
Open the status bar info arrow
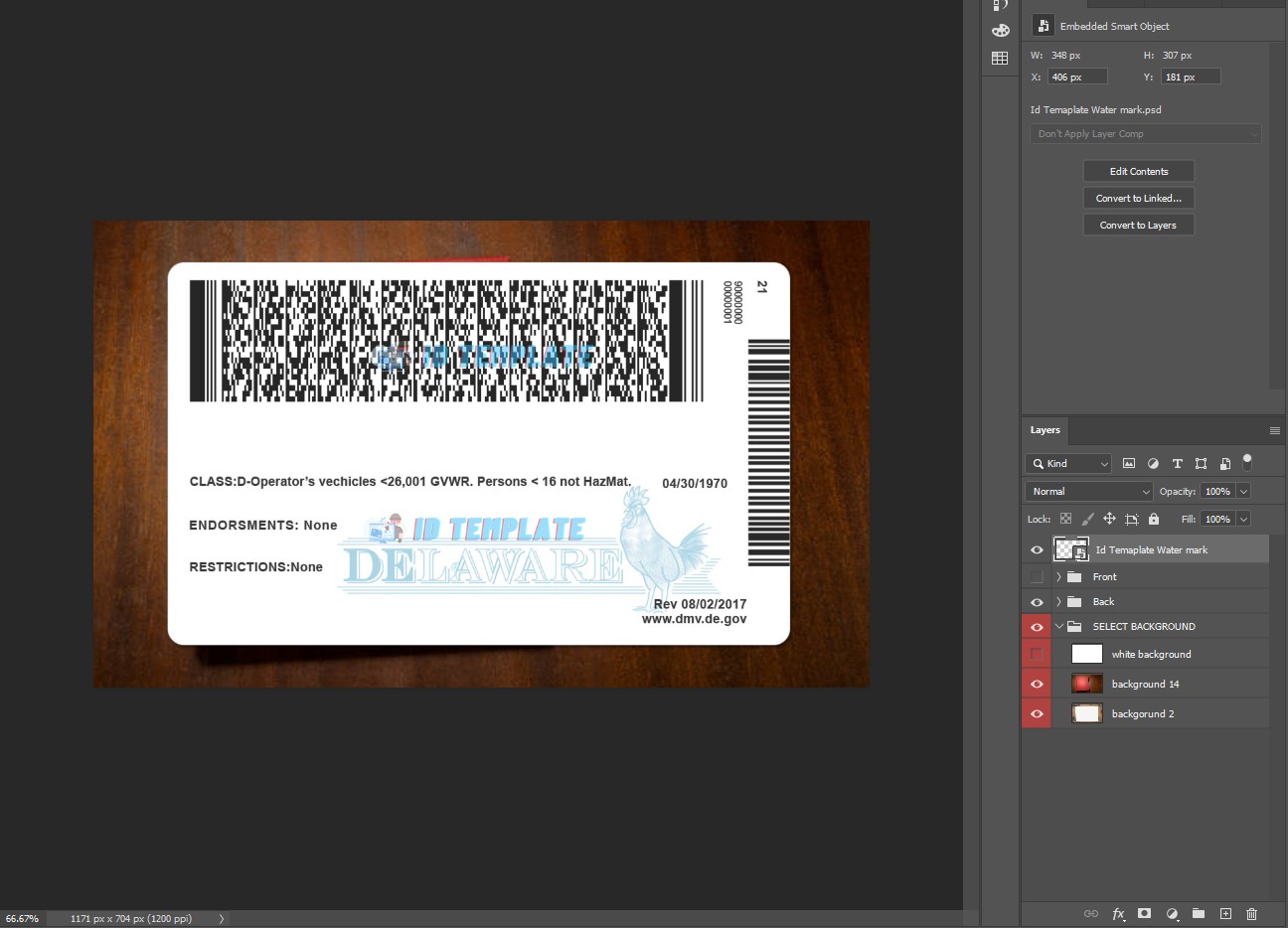[x=222, y=919]
